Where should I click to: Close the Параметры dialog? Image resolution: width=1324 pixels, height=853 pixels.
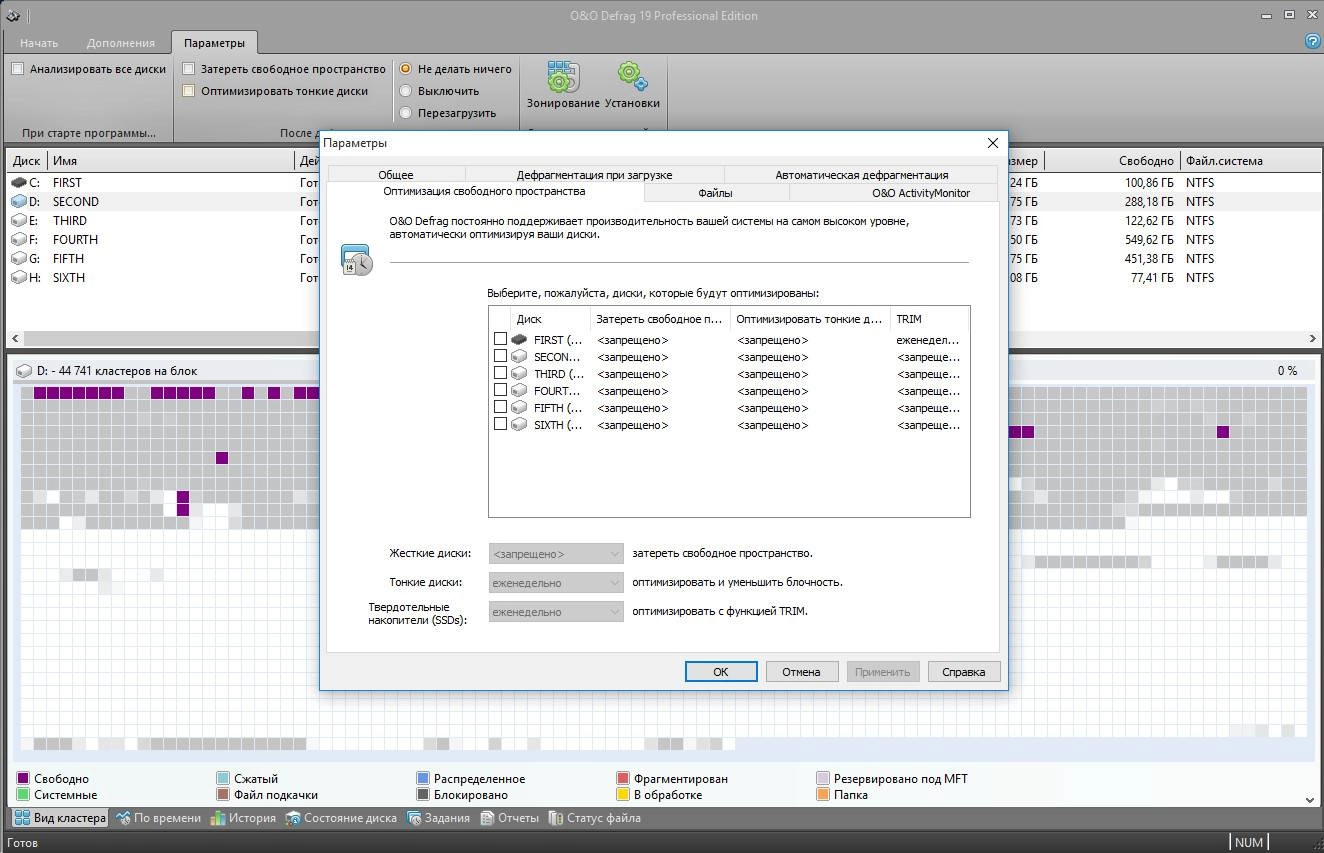(992, 143)
